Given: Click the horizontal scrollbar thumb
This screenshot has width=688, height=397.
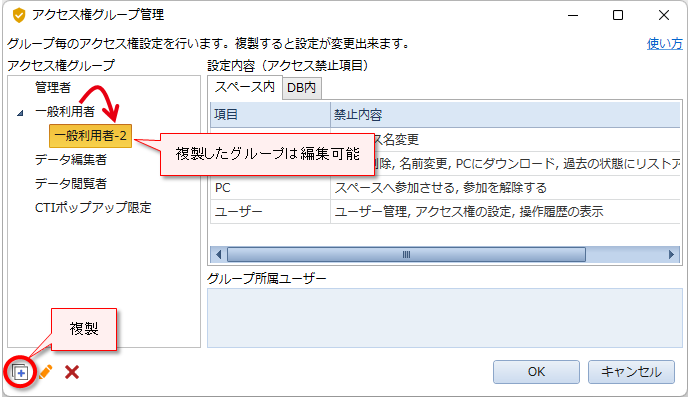Looking at the screenshot, I should 406,254.
